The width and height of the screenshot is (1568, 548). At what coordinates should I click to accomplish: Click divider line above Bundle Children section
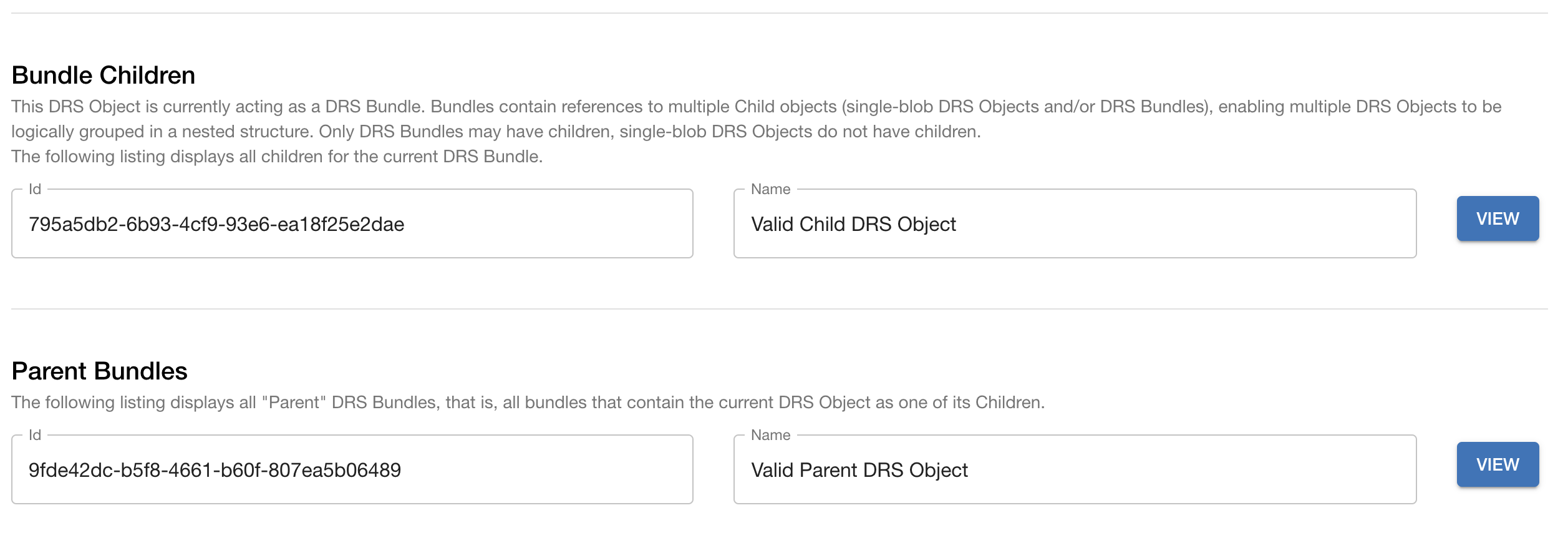[x=780, y=13]
